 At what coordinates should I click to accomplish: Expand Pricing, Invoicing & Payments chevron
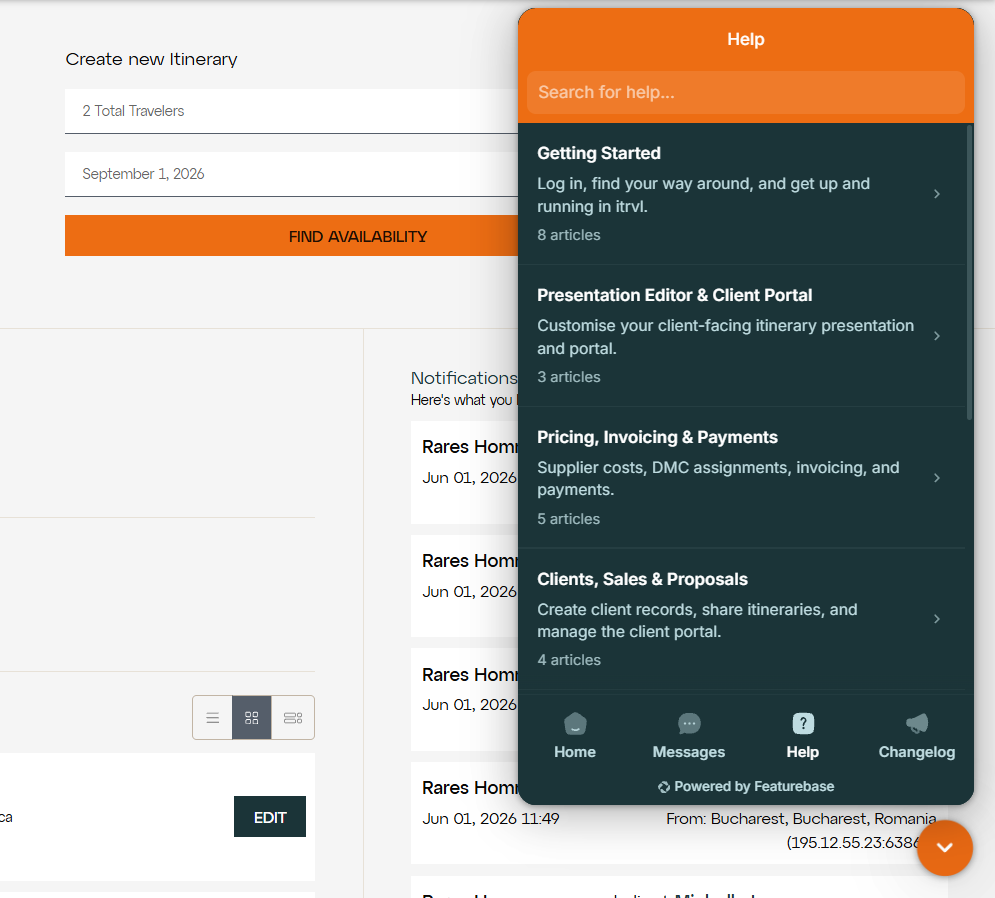tap(937, 478)
